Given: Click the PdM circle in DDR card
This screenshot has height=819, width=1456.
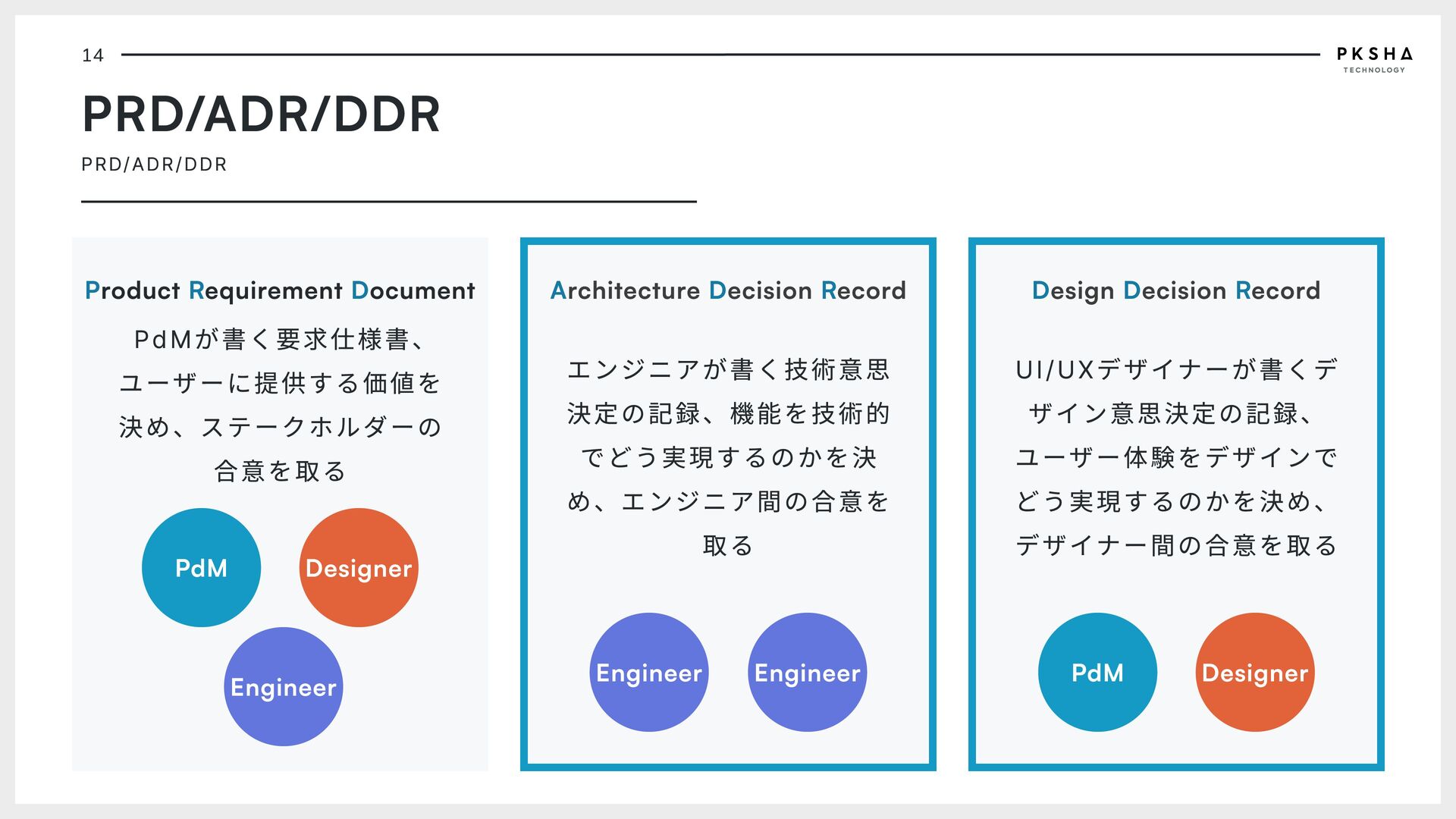Looking at the screenshot, I should (x=1097, y=673).
